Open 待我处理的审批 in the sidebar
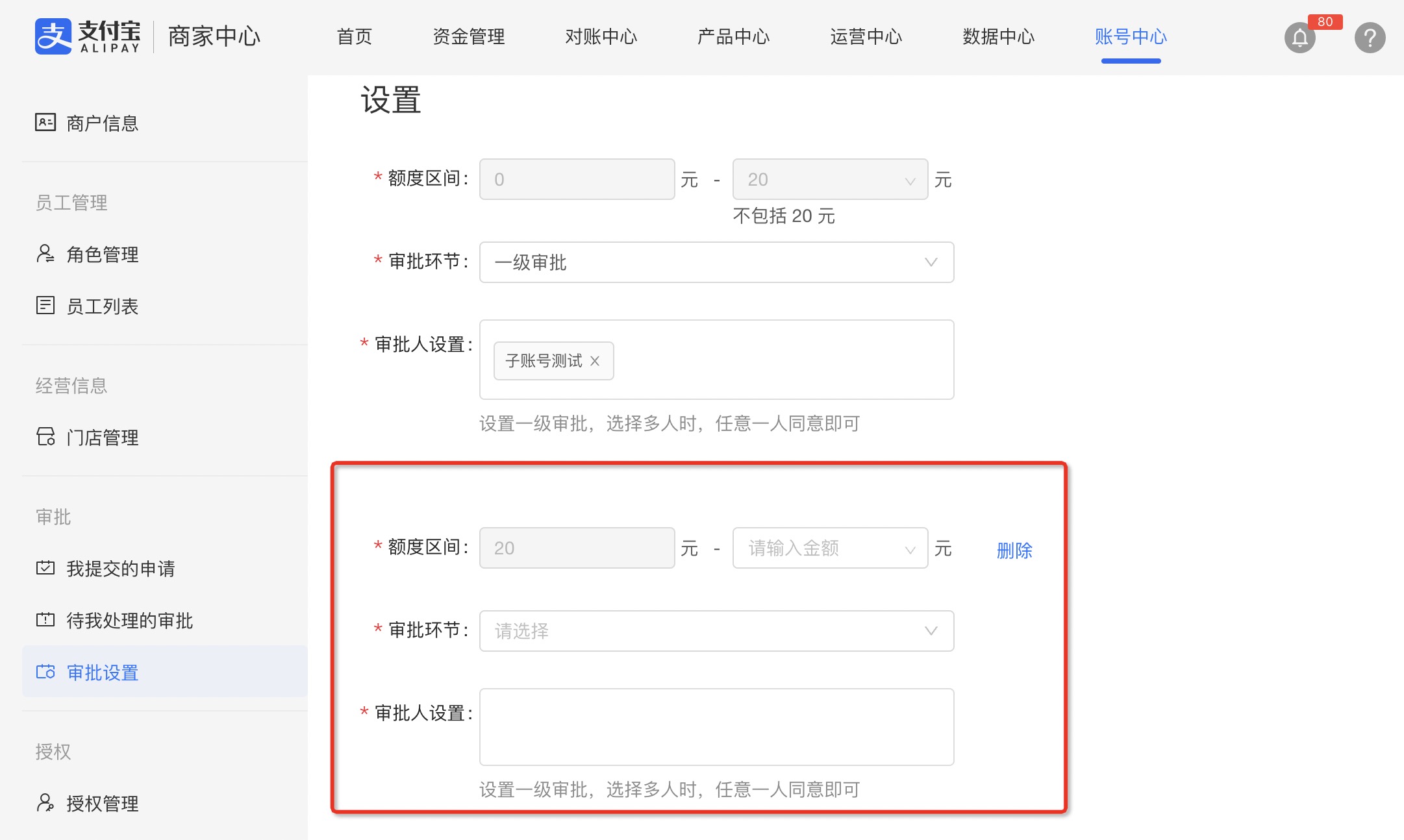The image size is (1404, 840). (x=129, y=621)
